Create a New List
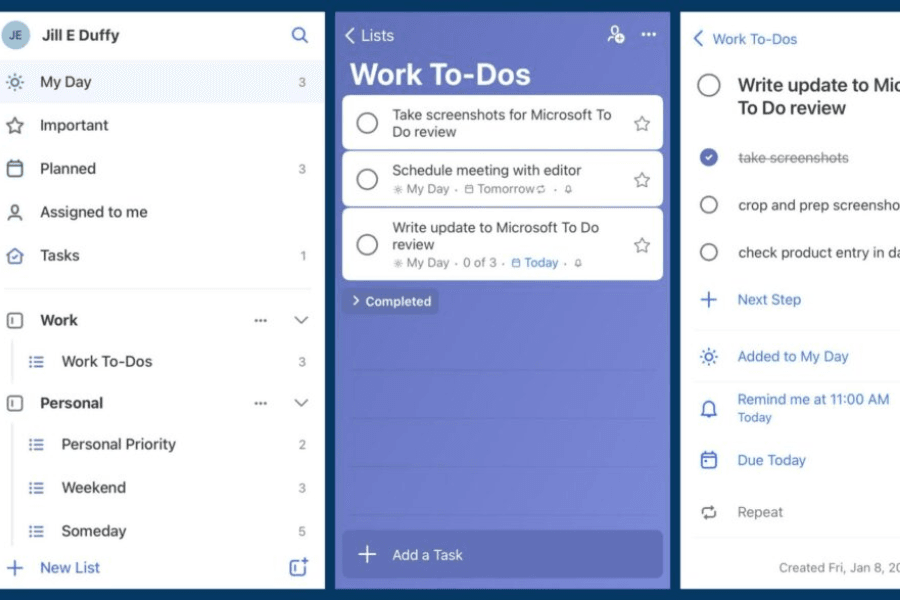 (69, 567)
